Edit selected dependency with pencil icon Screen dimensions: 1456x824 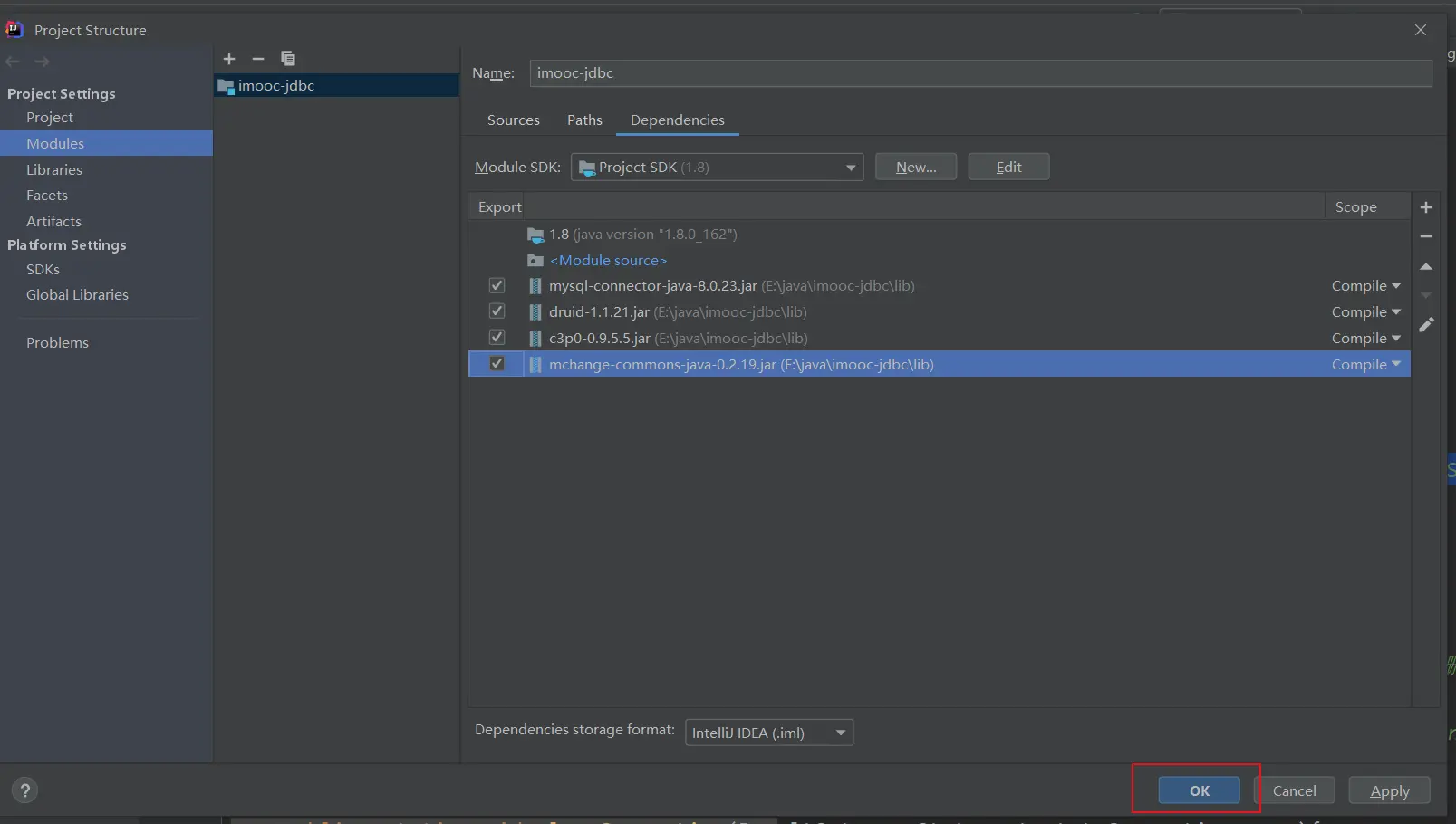point(1425,325)
